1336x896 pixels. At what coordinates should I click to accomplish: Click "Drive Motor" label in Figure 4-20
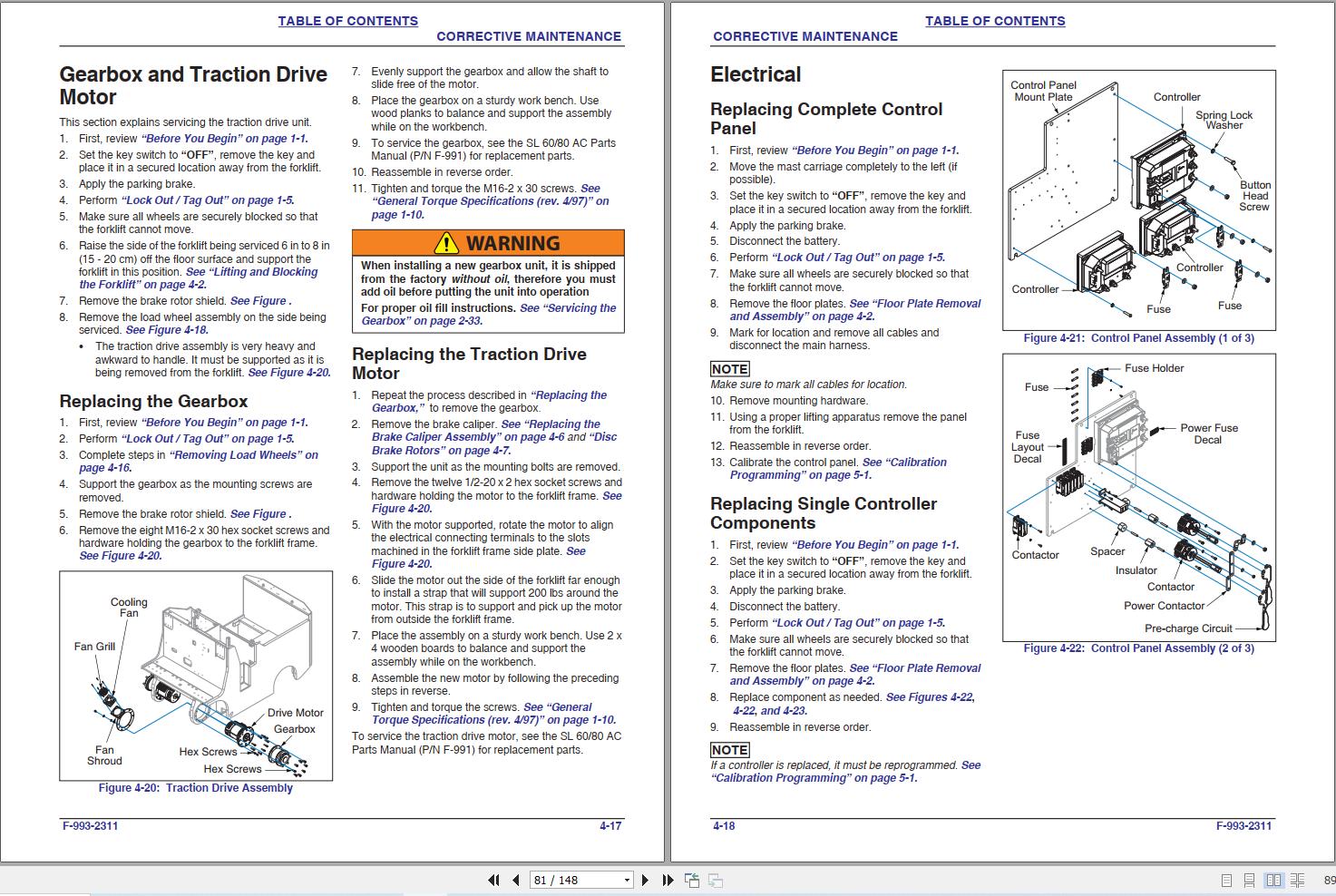click(295, 713)
